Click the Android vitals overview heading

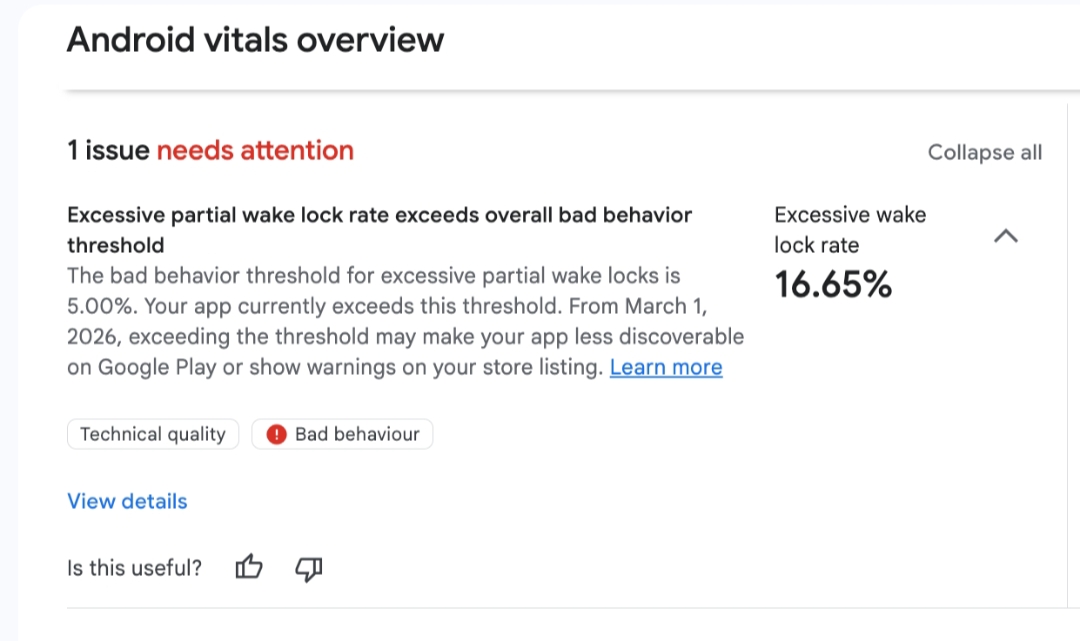pyautogui.click(x=255, y=40)
